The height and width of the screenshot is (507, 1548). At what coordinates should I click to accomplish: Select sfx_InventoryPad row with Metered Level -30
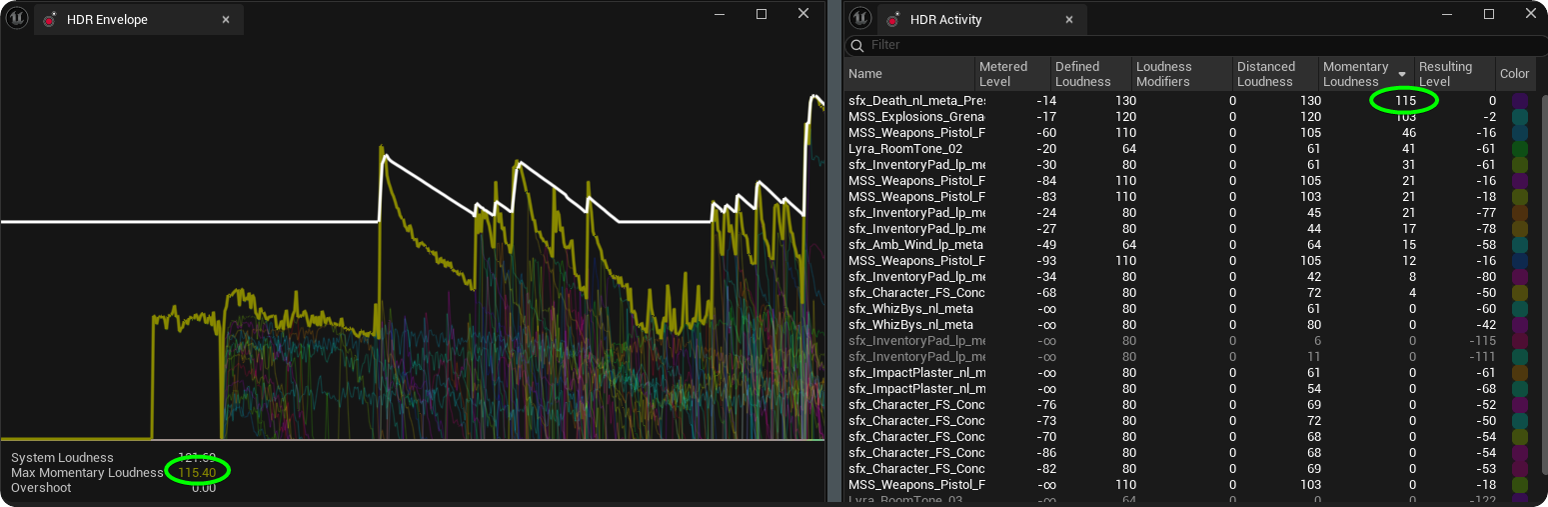point(1190,165)
